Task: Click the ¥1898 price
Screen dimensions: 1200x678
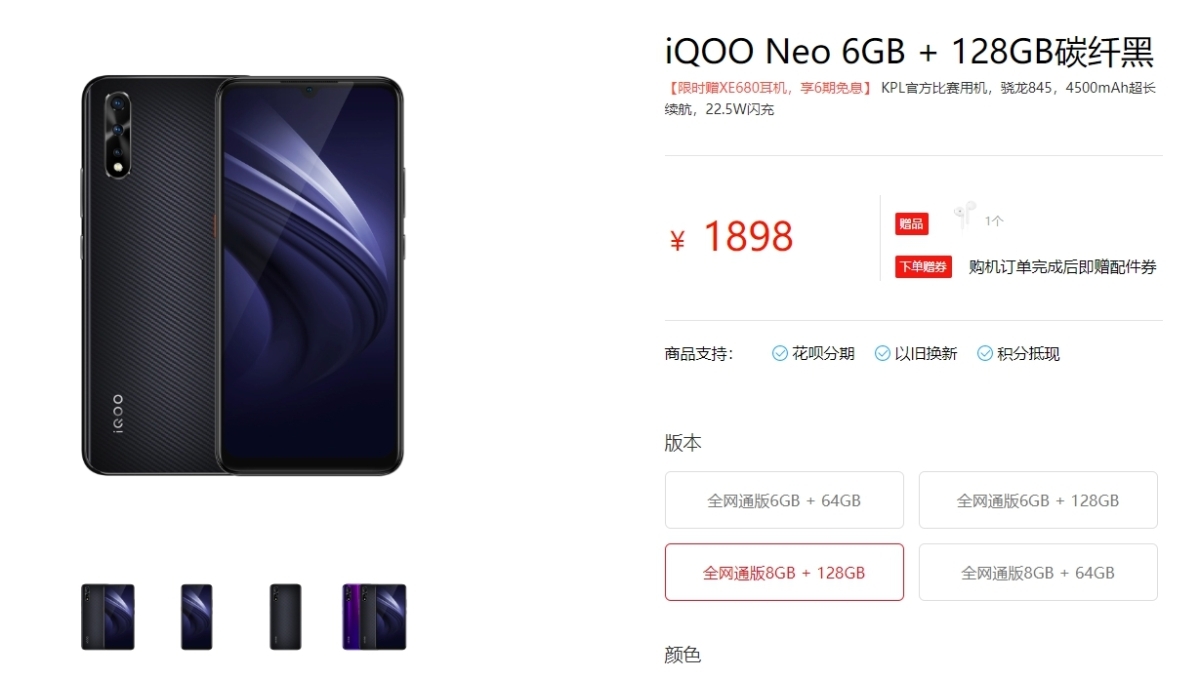Action: [x=731, y=237]
